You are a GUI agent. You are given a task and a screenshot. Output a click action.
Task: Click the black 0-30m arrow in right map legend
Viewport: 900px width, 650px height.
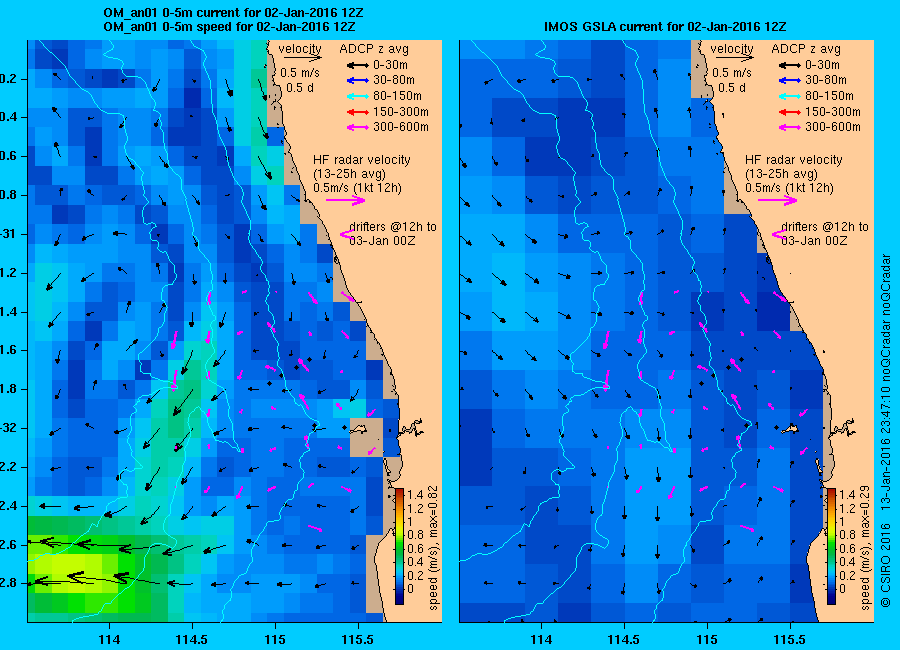[790, 65]
